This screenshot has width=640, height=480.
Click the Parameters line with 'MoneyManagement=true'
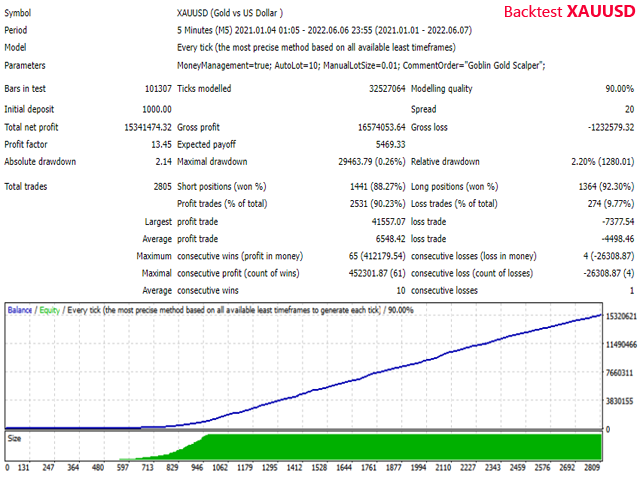(x=361, y=65)
